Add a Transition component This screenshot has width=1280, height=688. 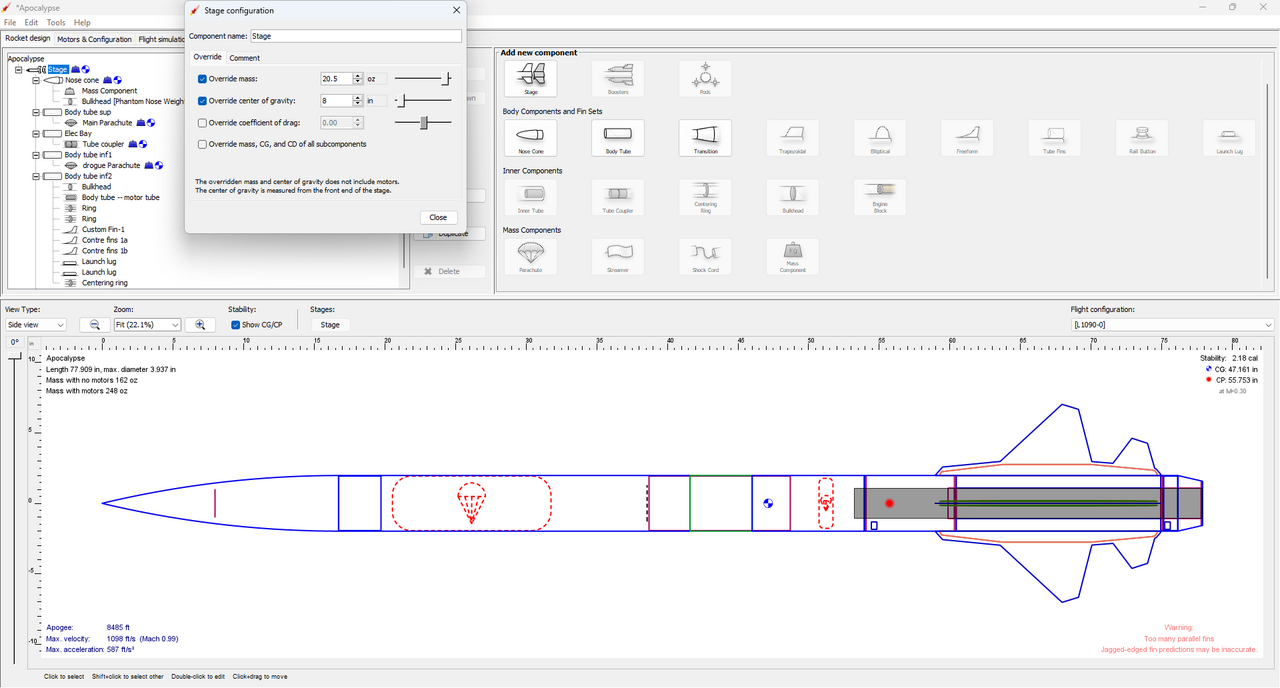tap(705, 138)
